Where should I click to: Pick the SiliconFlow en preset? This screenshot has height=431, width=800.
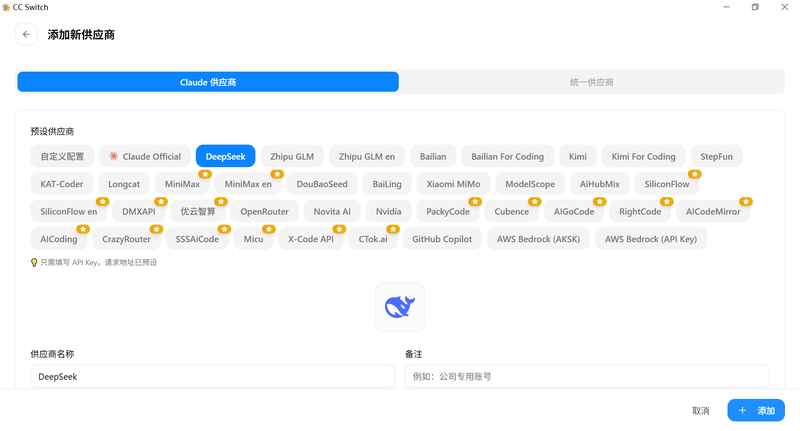68,212
